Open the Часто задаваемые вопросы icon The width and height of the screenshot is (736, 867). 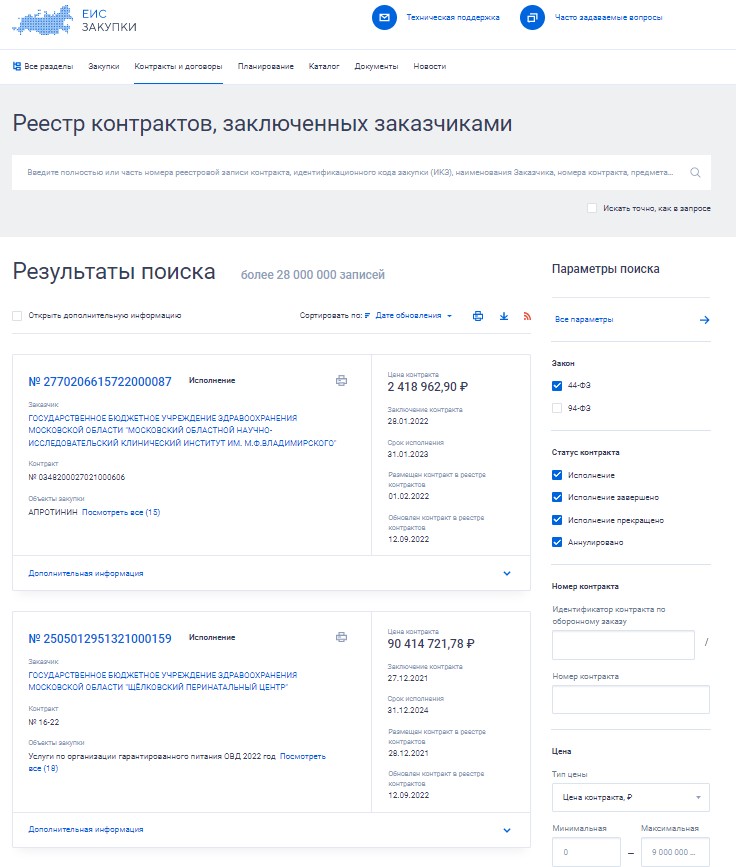[533, 18]
